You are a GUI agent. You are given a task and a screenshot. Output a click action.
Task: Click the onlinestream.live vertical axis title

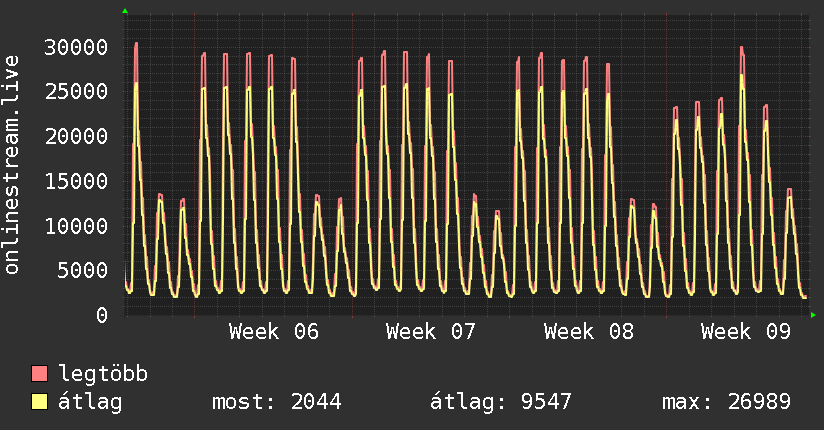point(12,166)
